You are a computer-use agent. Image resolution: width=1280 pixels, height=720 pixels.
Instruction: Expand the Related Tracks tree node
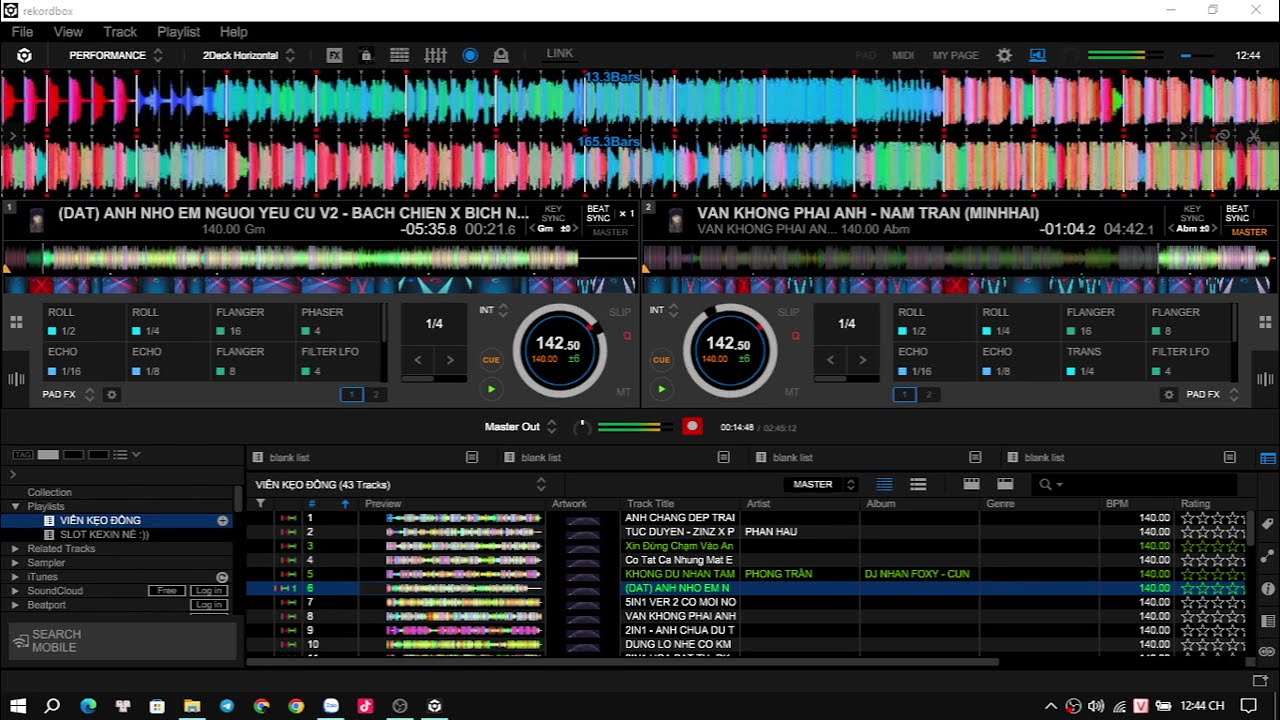[x=15, y=549]
